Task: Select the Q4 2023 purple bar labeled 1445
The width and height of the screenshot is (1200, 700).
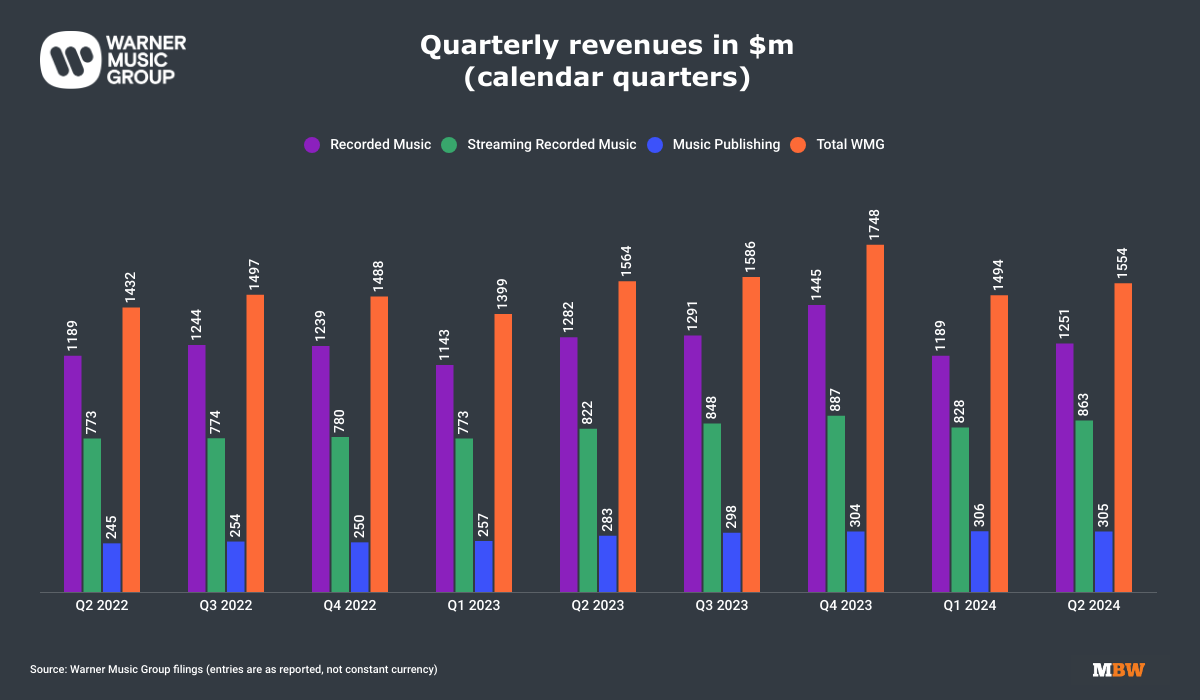Action: pyautogui.click(x=817, y=448)
